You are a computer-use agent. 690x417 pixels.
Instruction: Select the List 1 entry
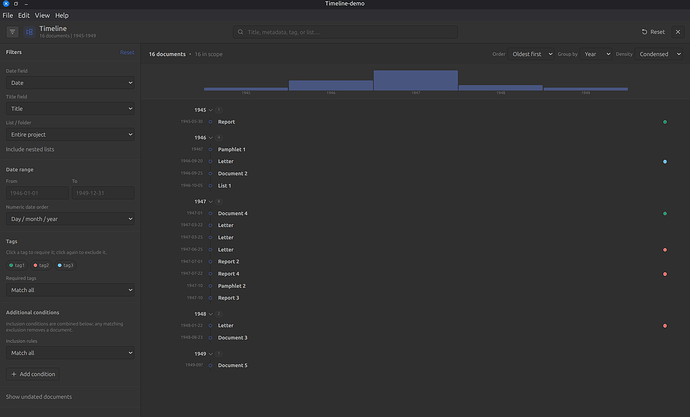point(224,186)
